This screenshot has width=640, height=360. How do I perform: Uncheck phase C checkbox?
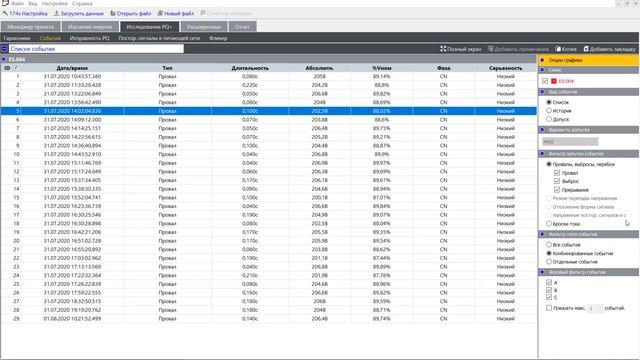click(549, 298)
